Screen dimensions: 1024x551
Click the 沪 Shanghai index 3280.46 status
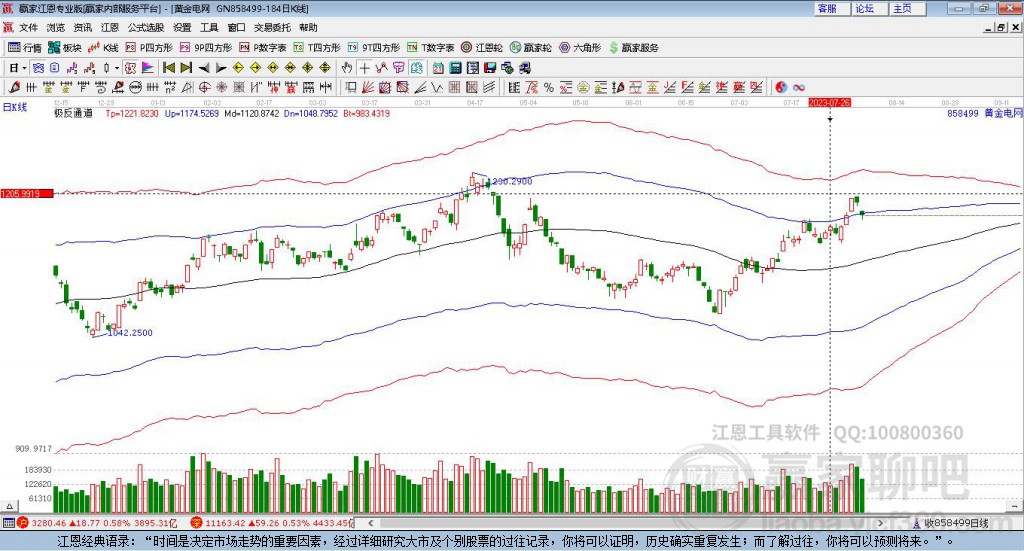coord(97,523)
